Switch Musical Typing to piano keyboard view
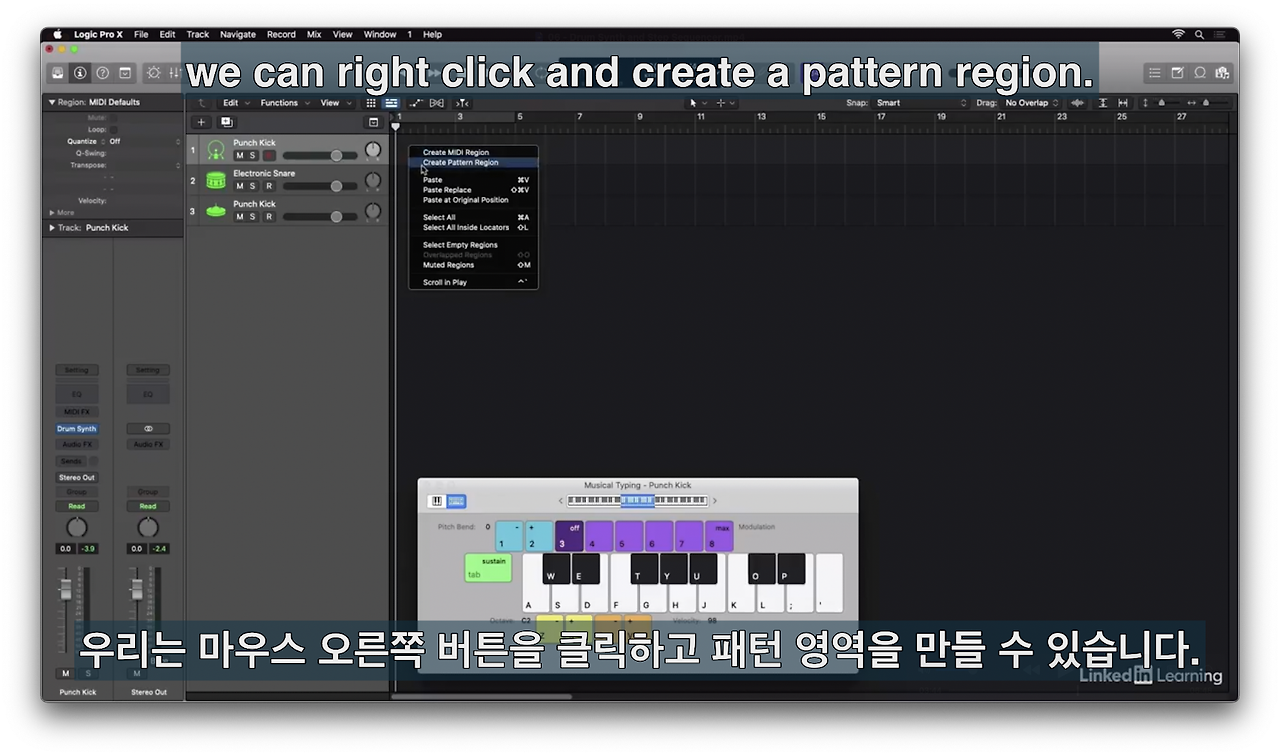Screen dimensions: 1280x756 [437, 501]
